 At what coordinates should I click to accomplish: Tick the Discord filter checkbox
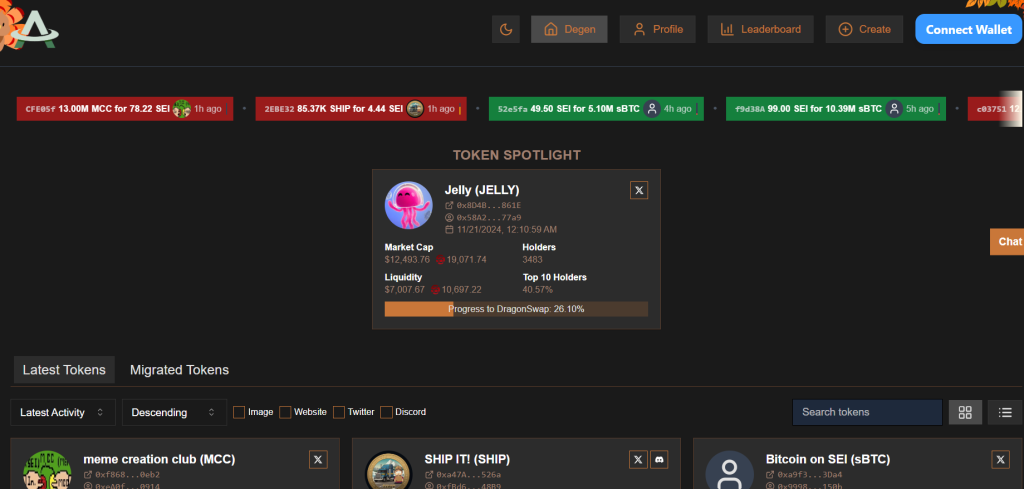(386, 412)
